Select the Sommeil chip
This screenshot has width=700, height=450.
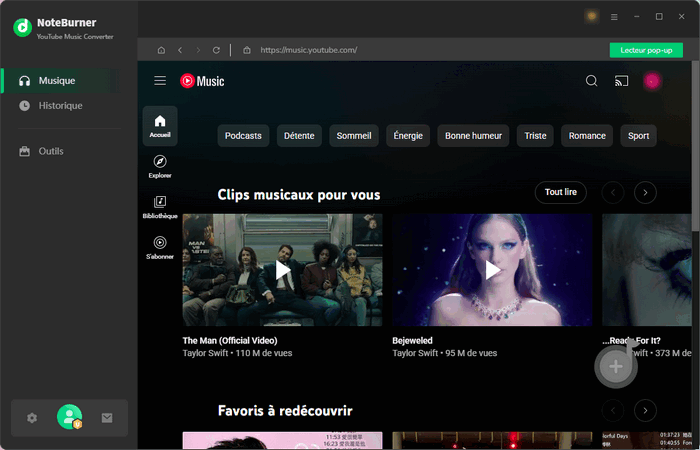pyautogui.click(x=354, y=136)
